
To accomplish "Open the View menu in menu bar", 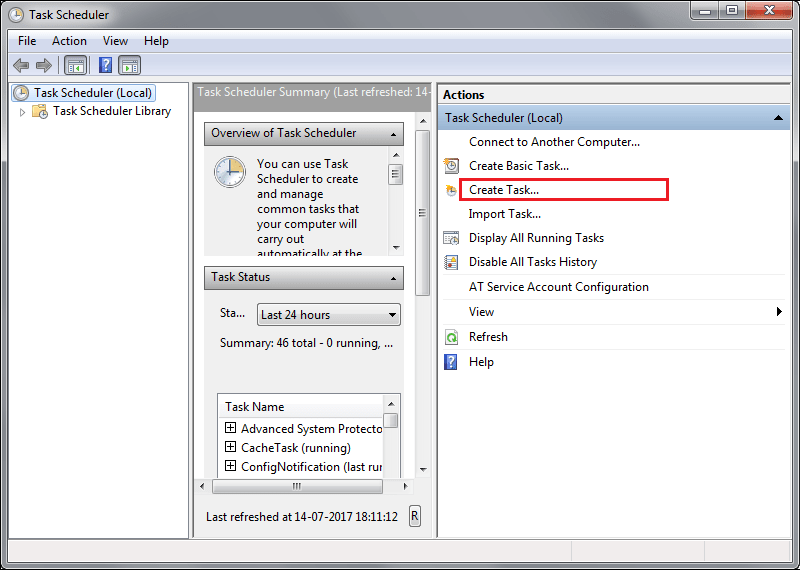I will coord(115,41).
